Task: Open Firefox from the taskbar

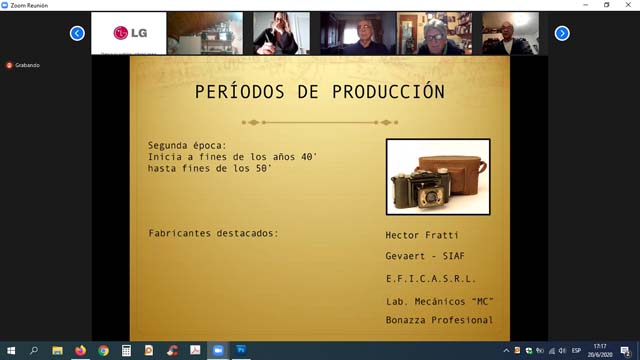Action: (x=80, y=350)
